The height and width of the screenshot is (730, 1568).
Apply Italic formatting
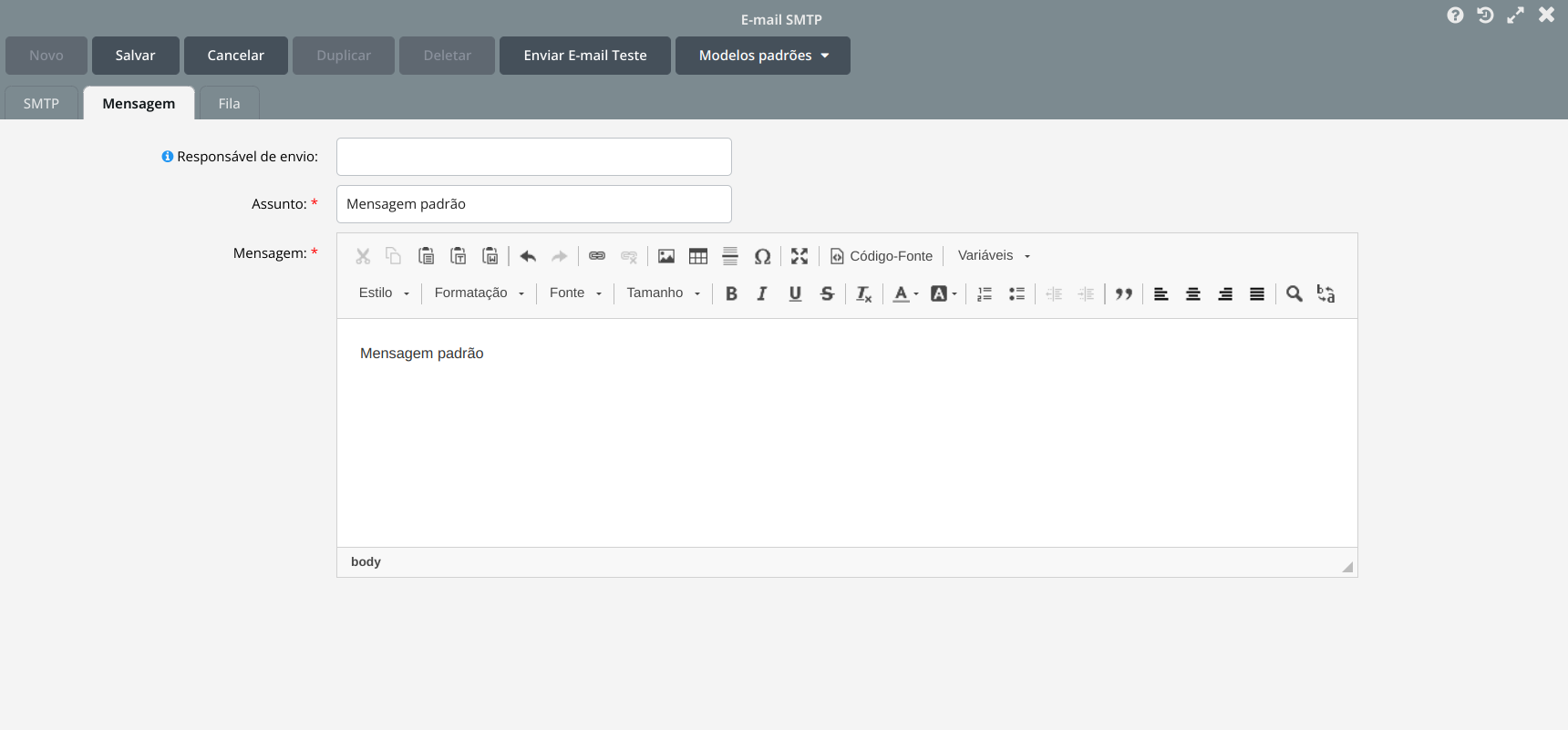point(762,293)
